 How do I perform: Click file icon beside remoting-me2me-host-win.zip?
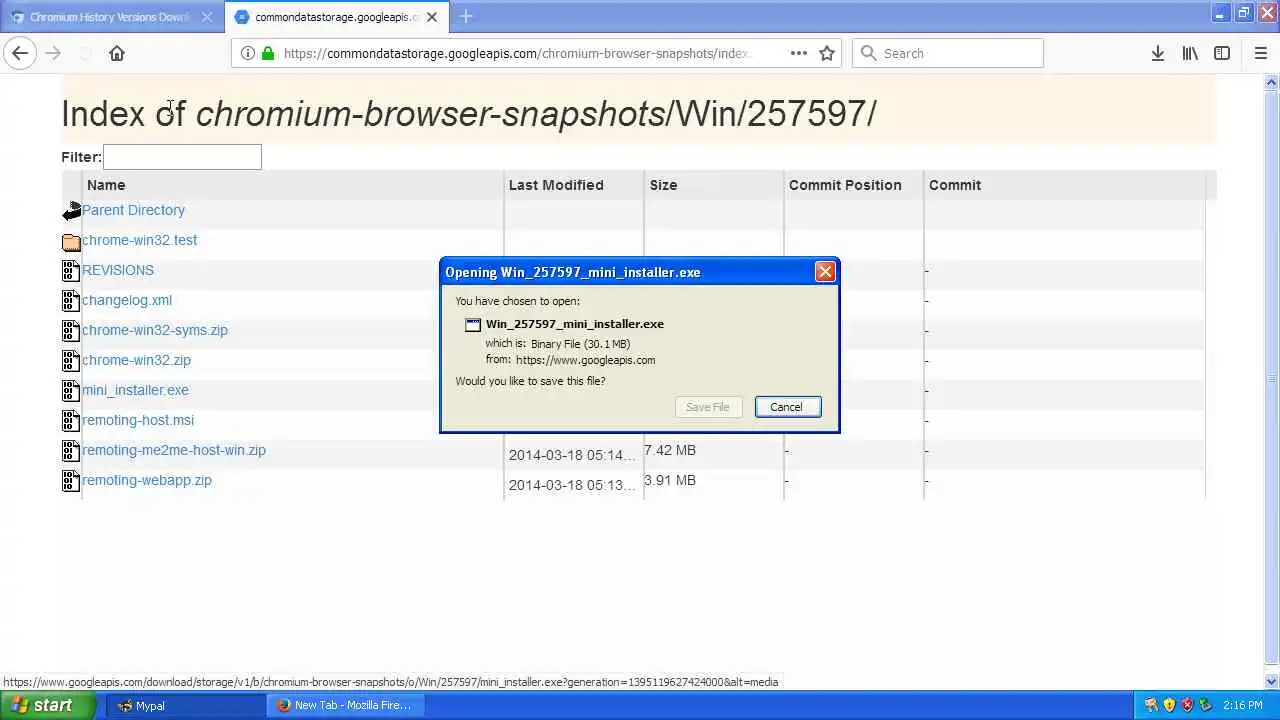[70, 451]
